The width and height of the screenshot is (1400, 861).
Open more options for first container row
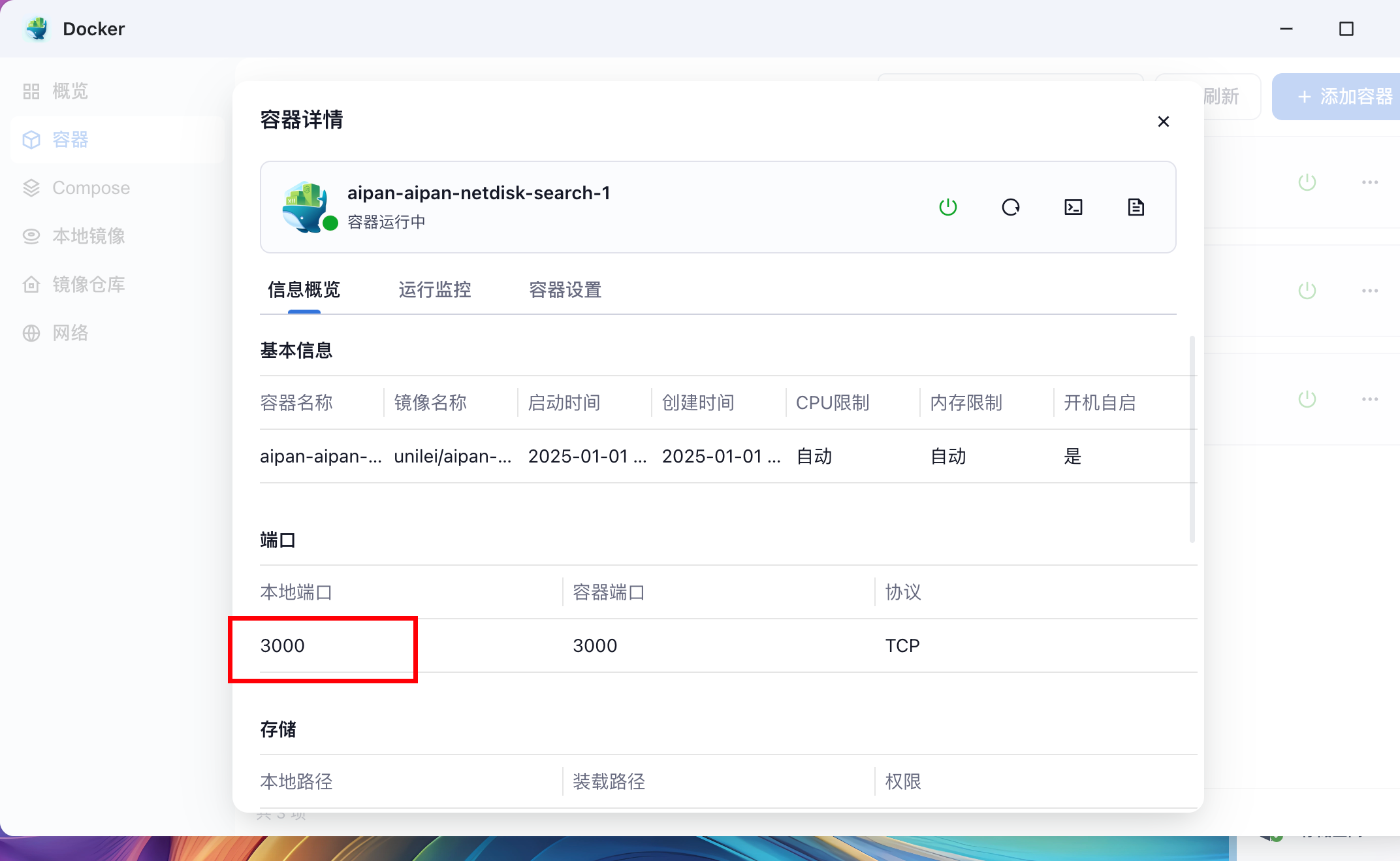1370,182
